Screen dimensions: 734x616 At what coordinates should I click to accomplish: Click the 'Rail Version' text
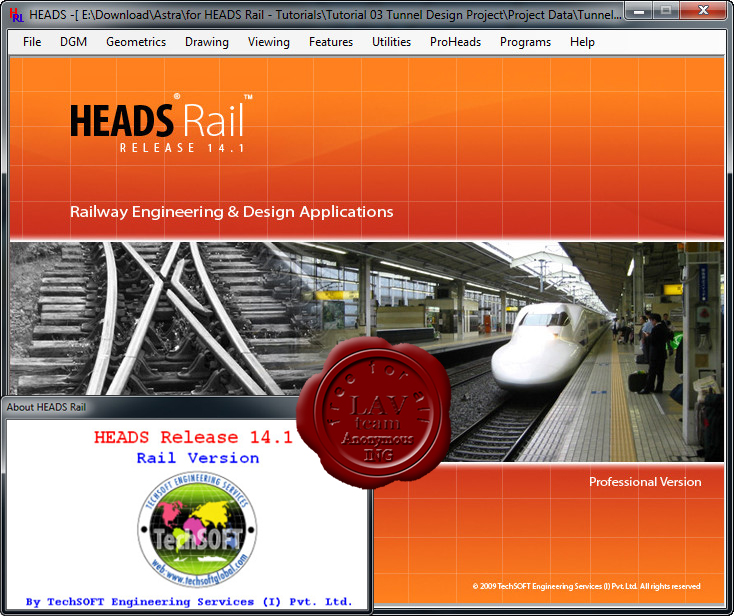click(x=198, y=458)
